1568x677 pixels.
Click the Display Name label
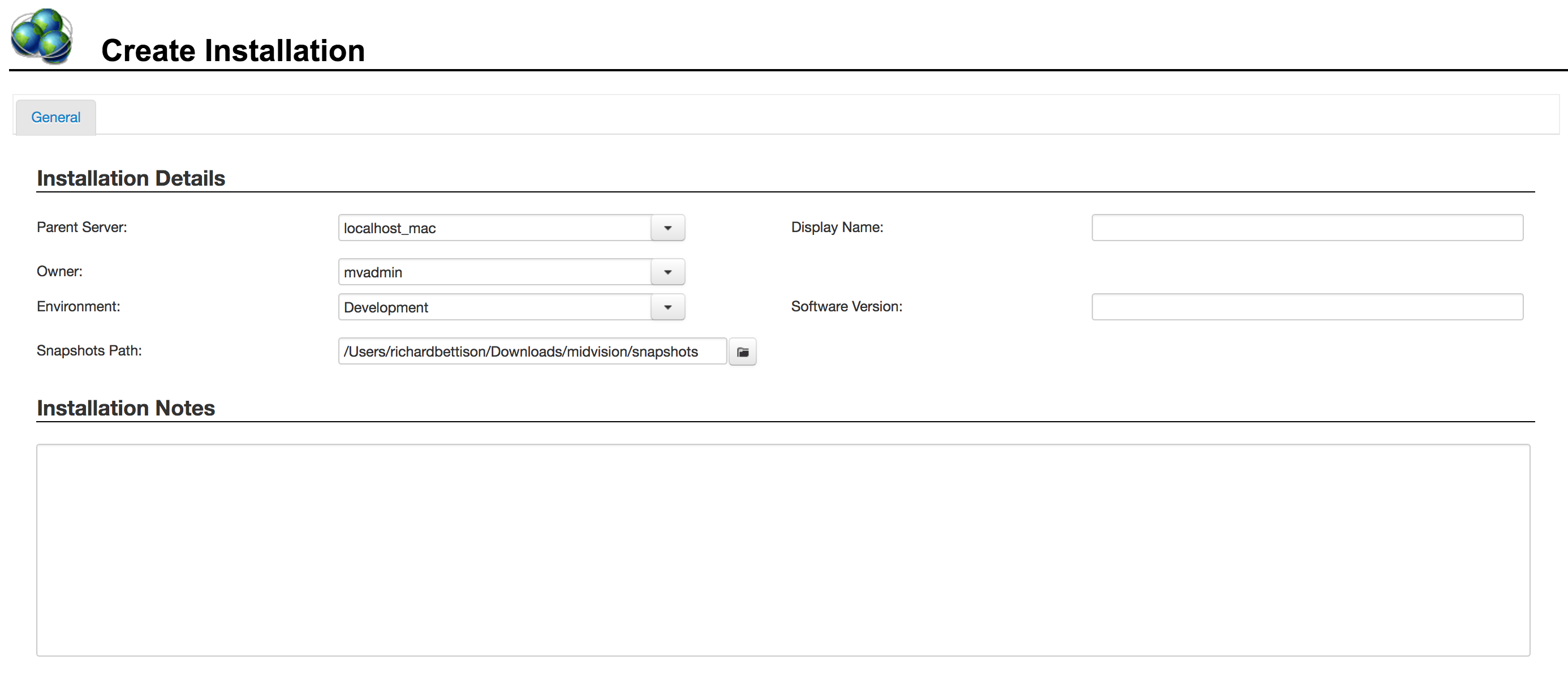837,228
